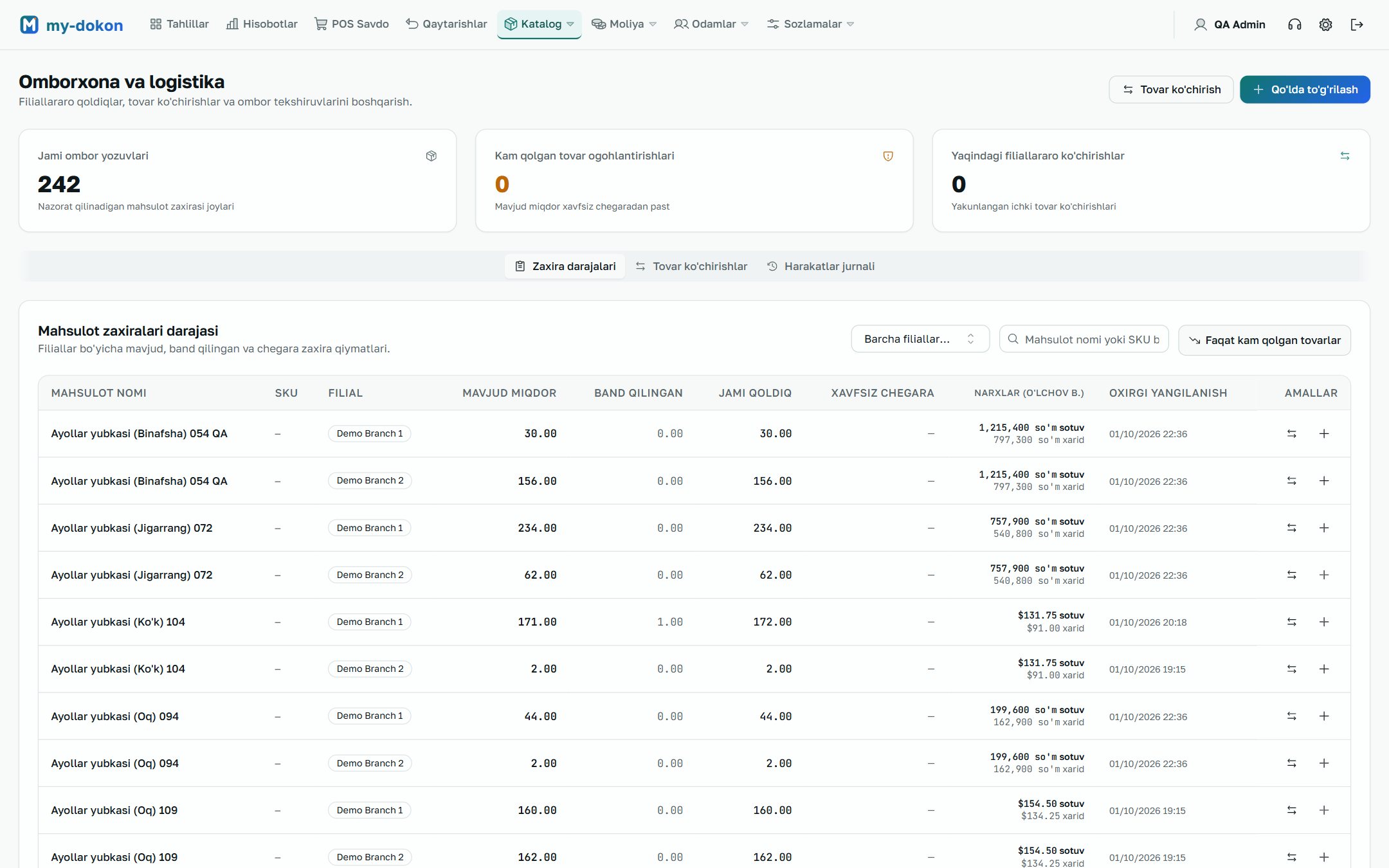Click plus icon for Jigarrang 072 Branch 2
This screenshot has height=868, width=1389.
[x=1324, y=575]
